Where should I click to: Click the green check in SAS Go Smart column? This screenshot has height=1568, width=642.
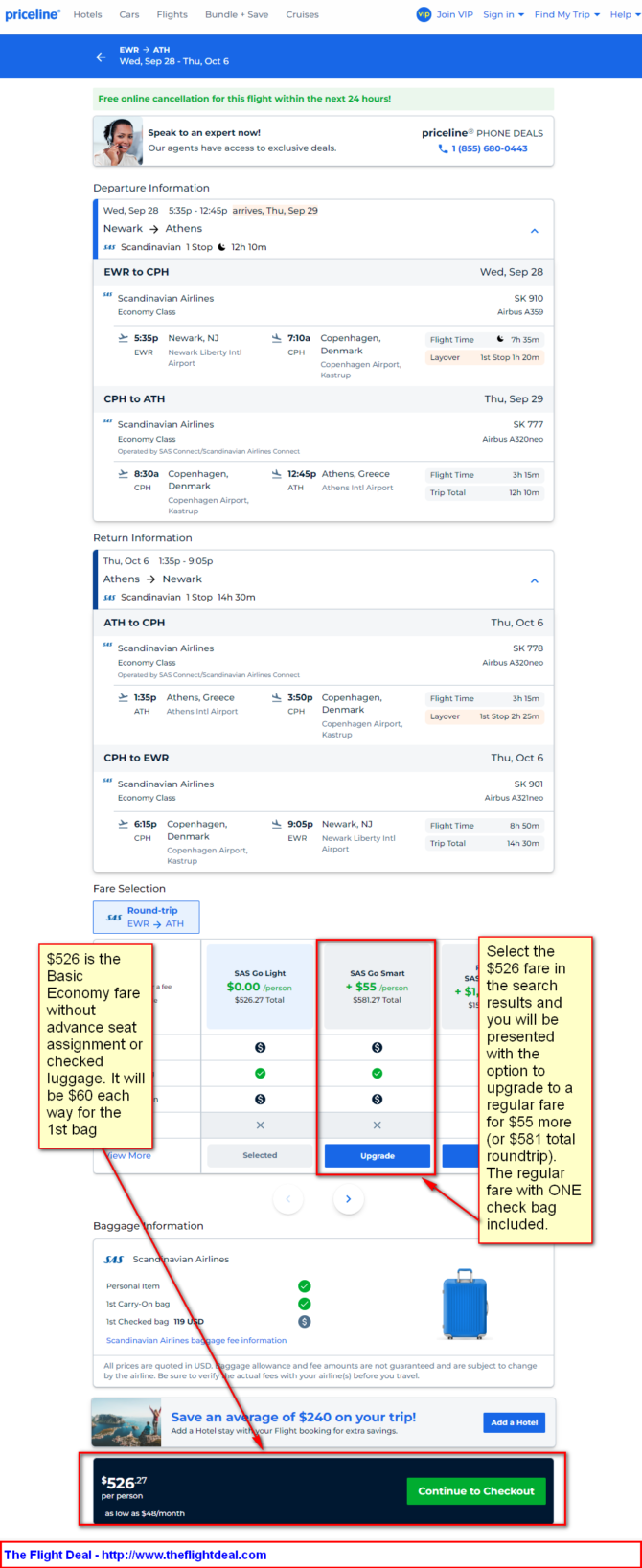tap(377, 1073)
